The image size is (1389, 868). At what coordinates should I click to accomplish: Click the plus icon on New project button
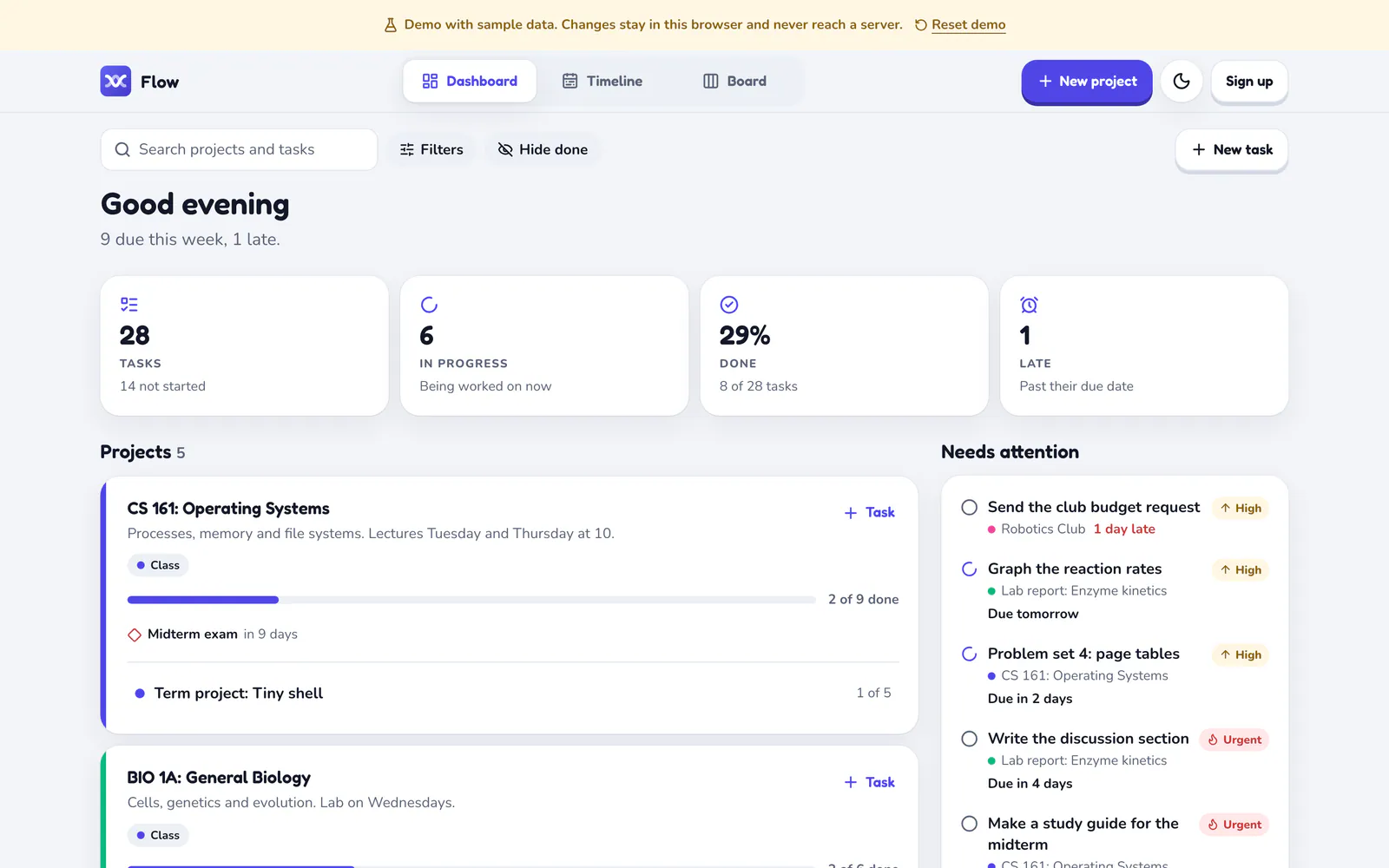click(x=1045, y=81)
